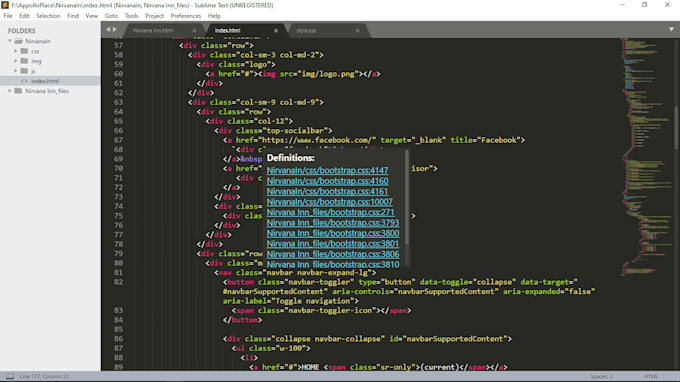Click the Definitions popup heading
The image size is (680, 382).
click(x=291, y=158)
